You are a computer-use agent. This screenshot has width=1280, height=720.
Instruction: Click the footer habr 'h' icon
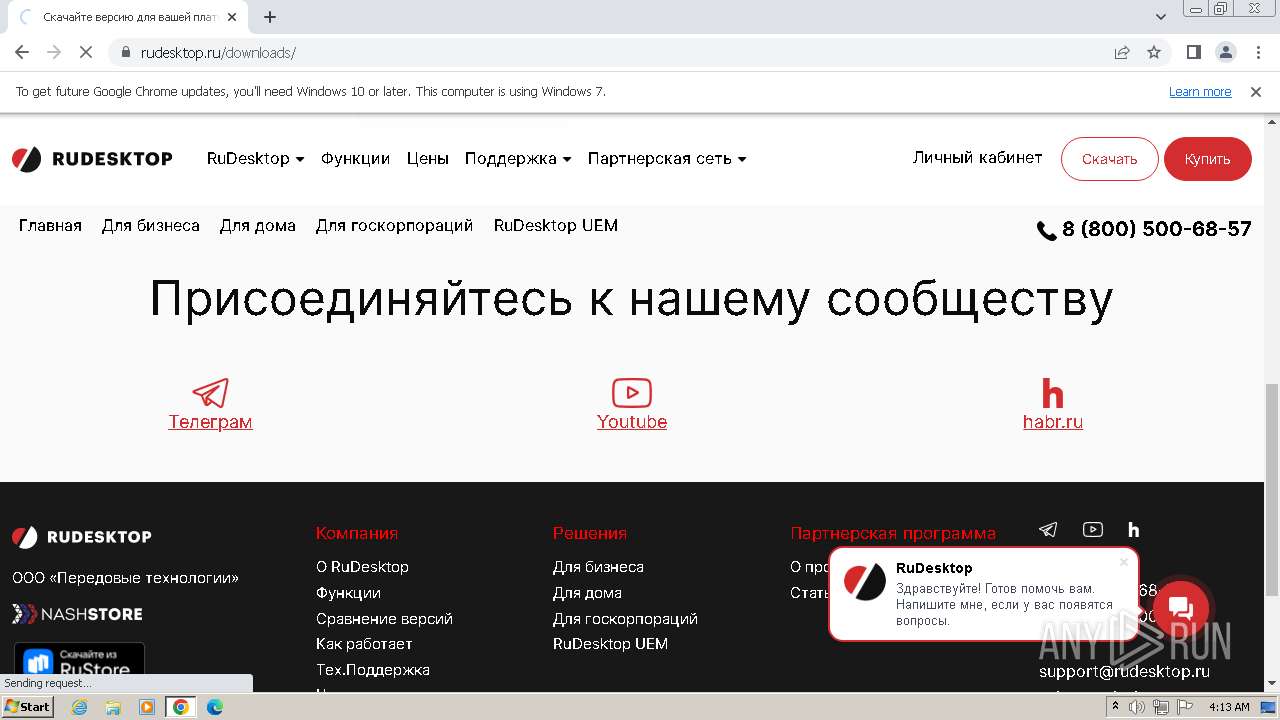point(1133,530)
